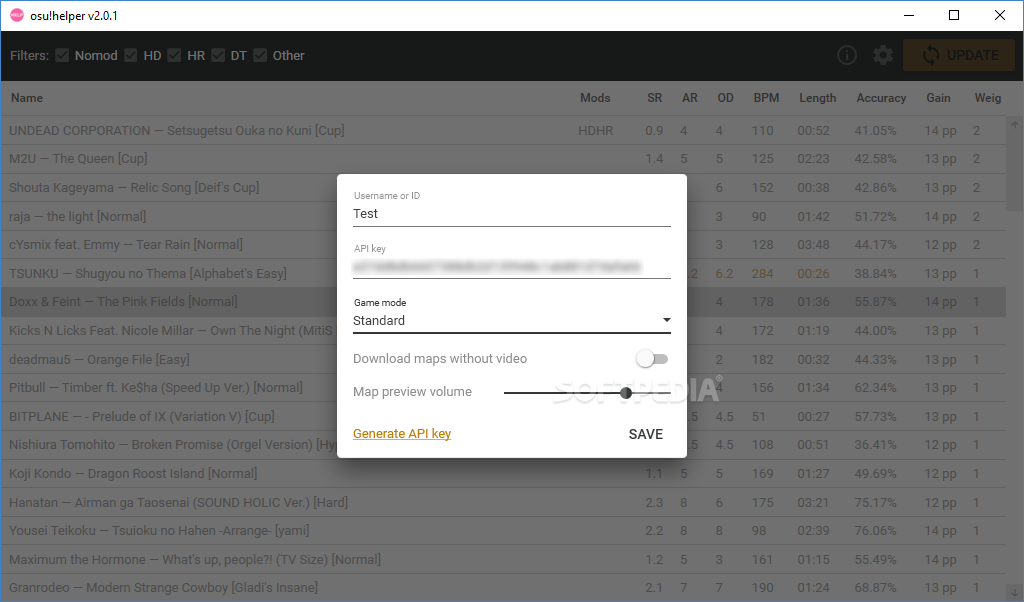Sort by the AR column header

point(690,98)
